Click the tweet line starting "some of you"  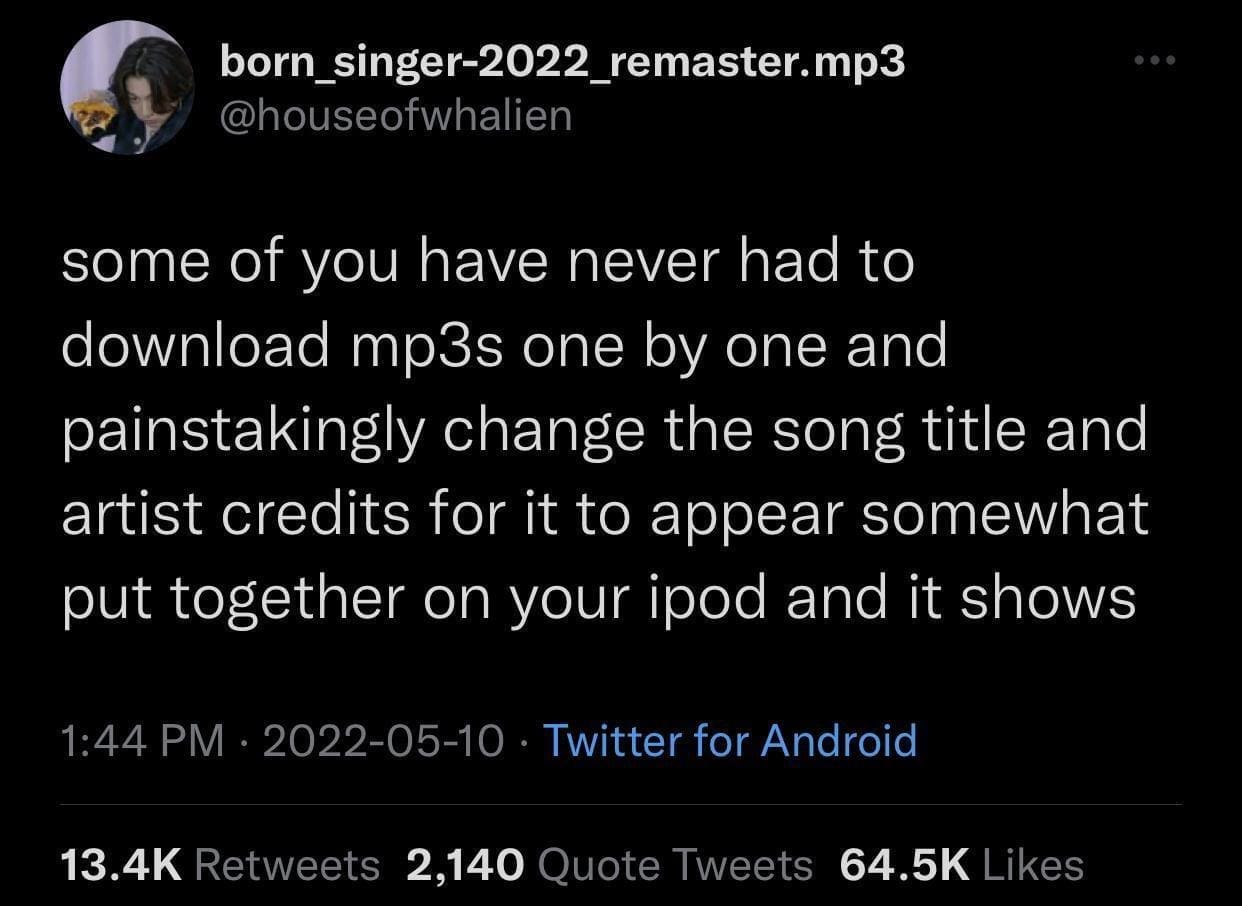coord(487,263)
